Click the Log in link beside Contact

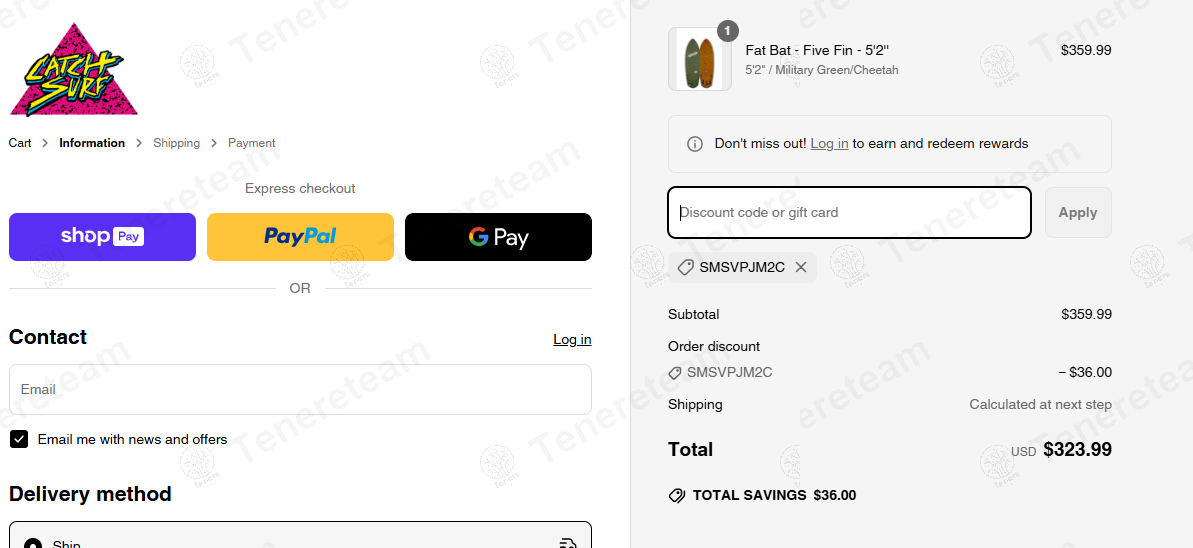(572, 339)
